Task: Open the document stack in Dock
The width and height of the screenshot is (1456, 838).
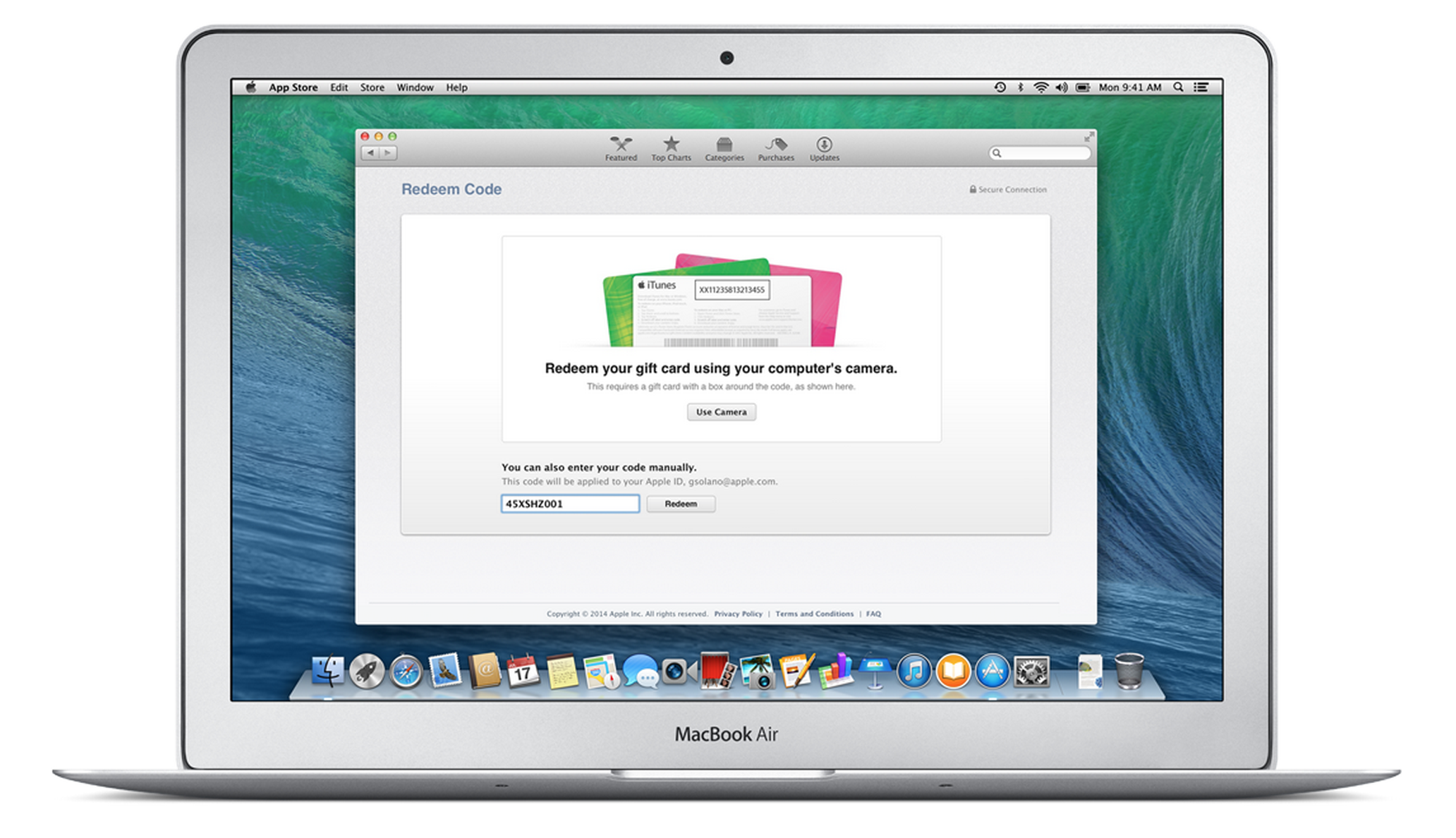Action: tap(1090, 672)
